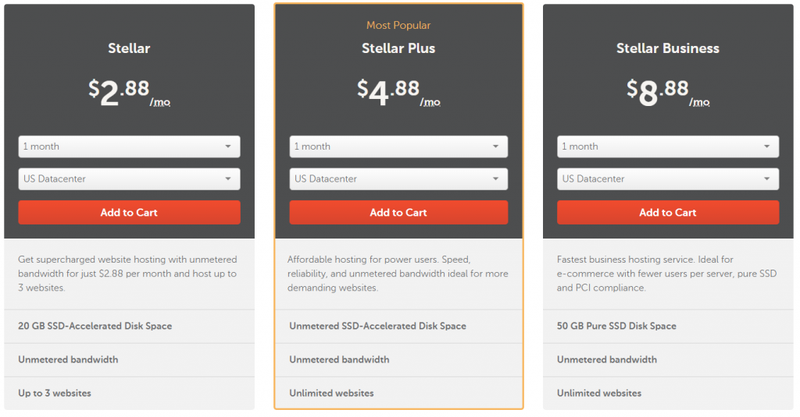This screenshot has height=417, width=800.
Task: Open the Stellar Business datacenter dropdown
Action: tap(667, 179)
